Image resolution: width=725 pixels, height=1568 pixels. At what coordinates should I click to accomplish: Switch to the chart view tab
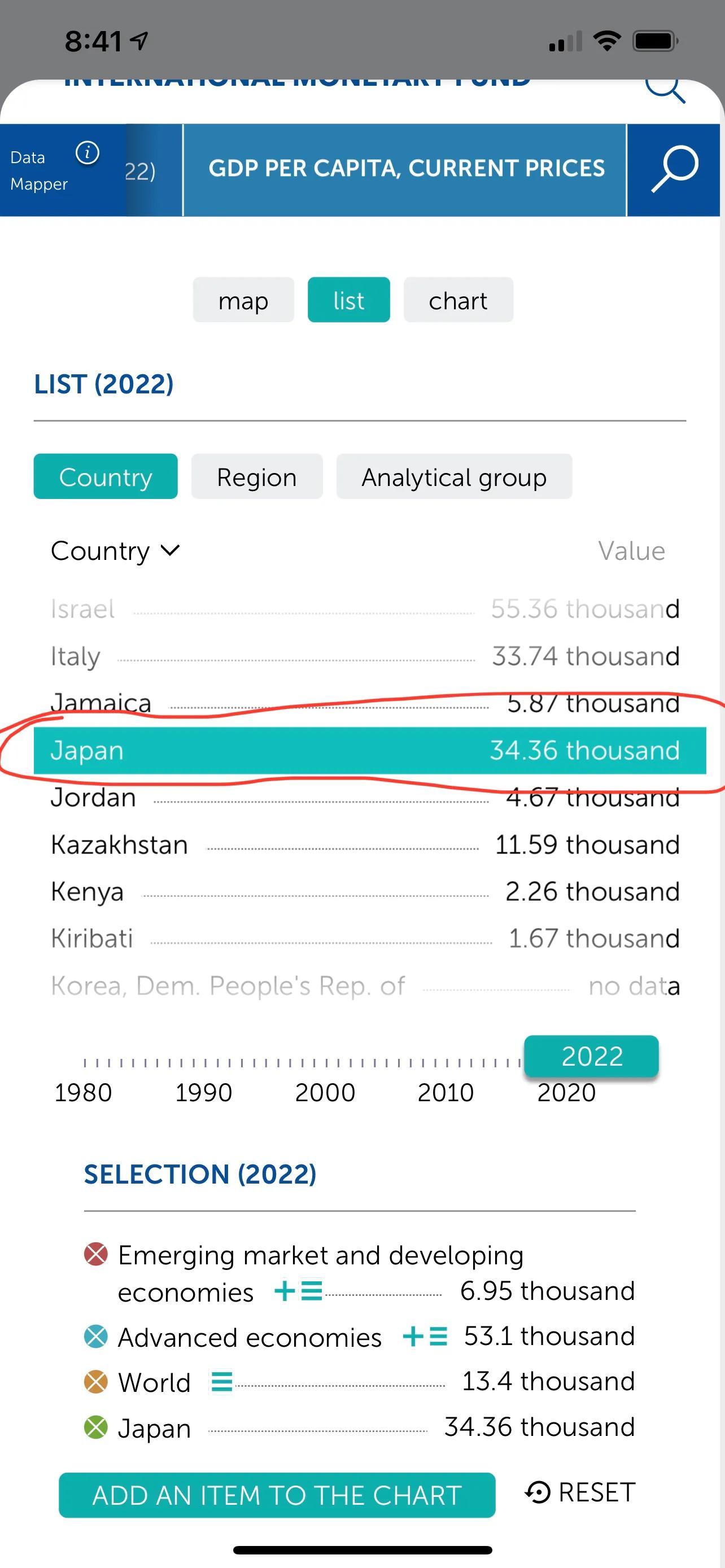coord(458,300)
